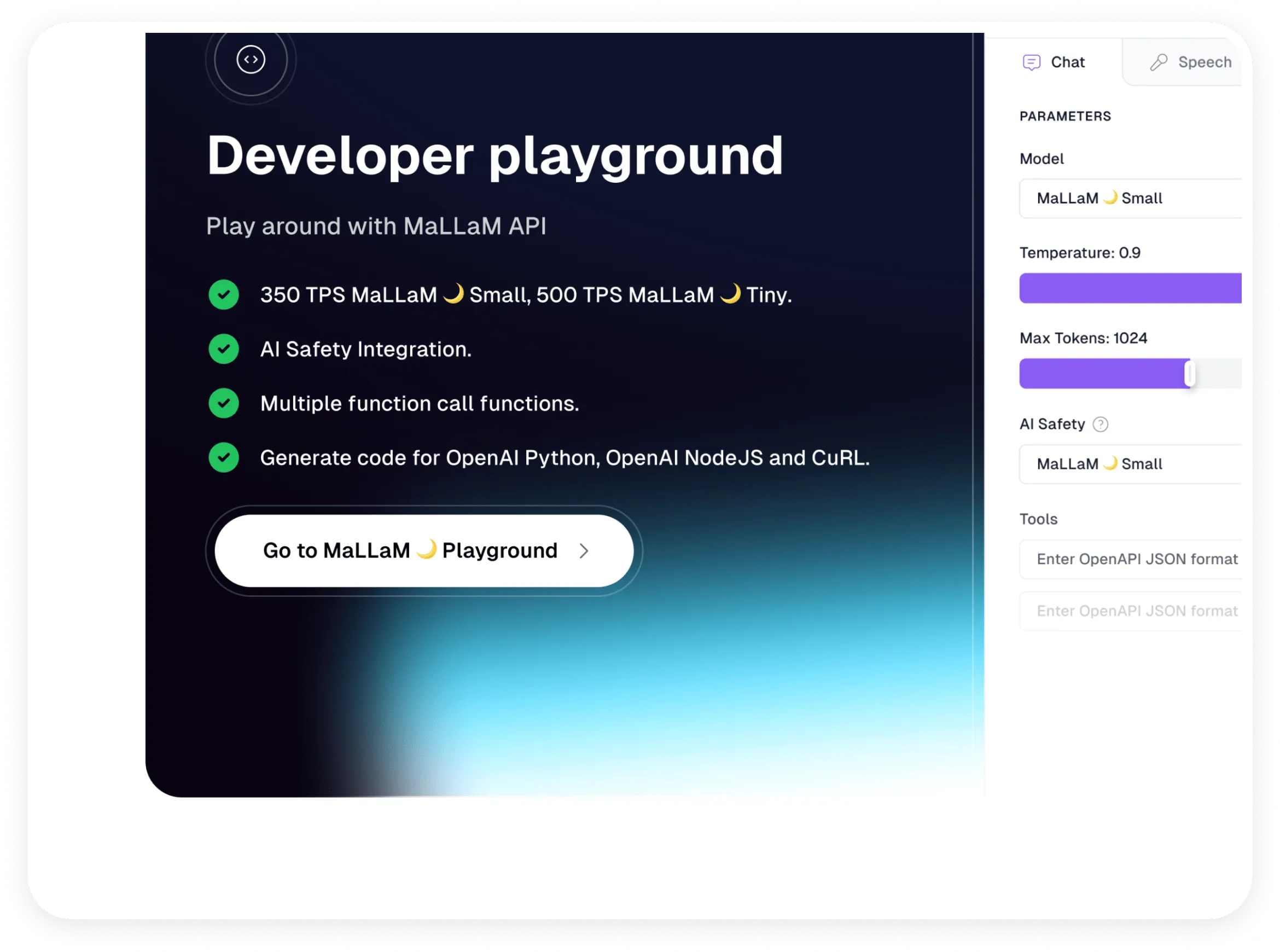
Task: Click green checkmark beside AI Safety Integration
Action: 224,349
